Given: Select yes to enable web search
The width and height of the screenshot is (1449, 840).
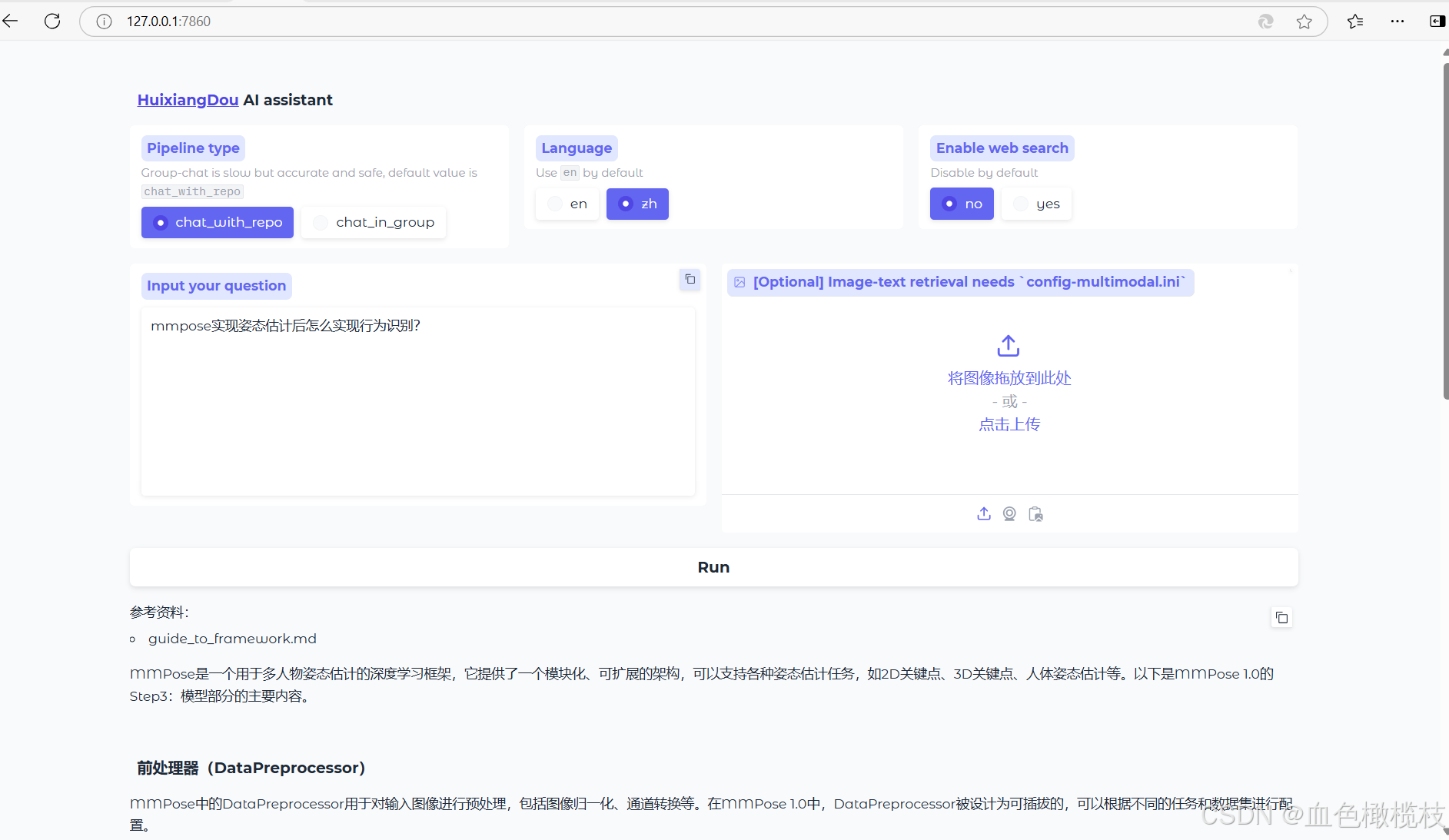Looking at the screenshot, I should (1036, 204).
